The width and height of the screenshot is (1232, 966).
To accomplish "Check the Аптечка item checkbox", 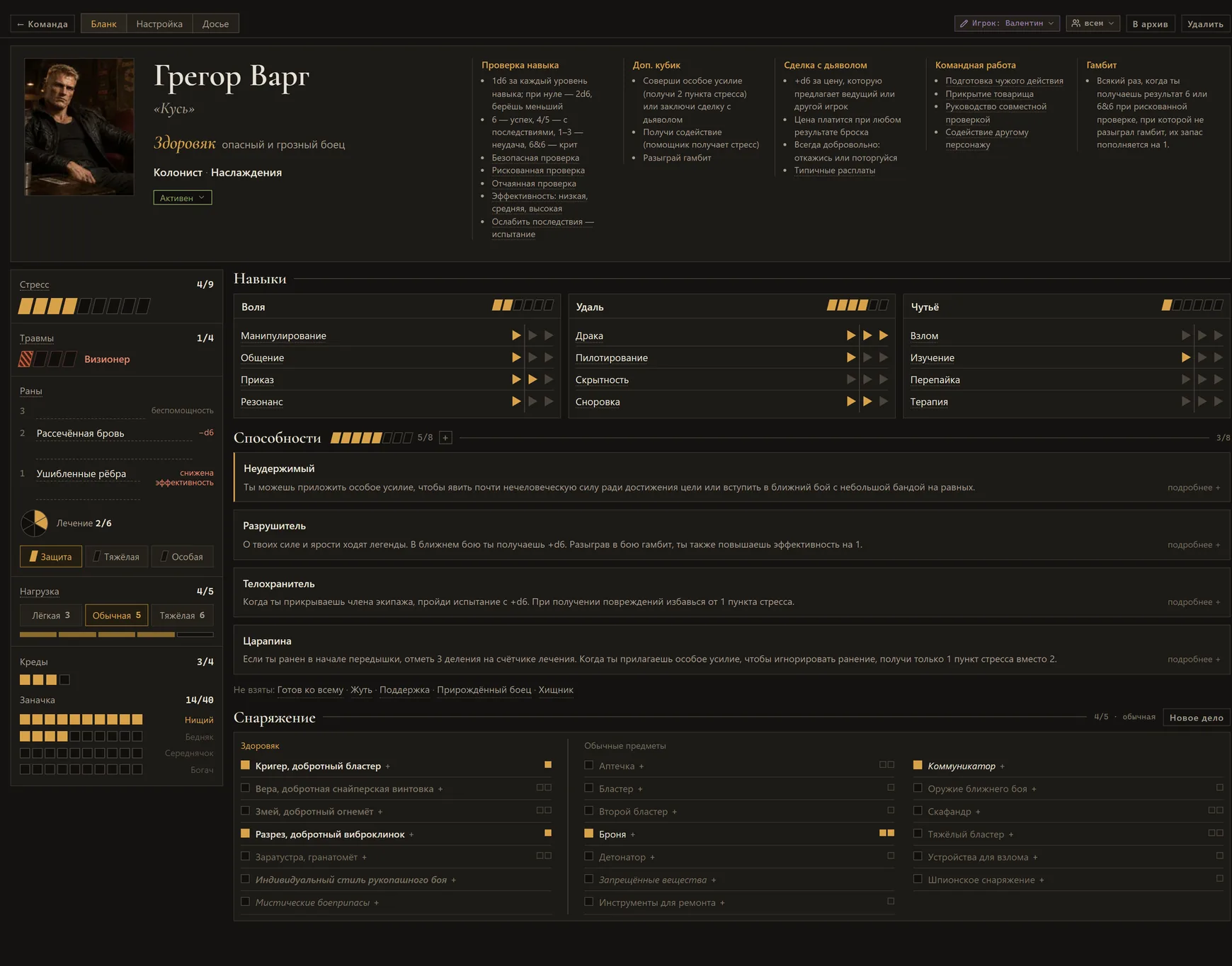I will tap(588, 765).
